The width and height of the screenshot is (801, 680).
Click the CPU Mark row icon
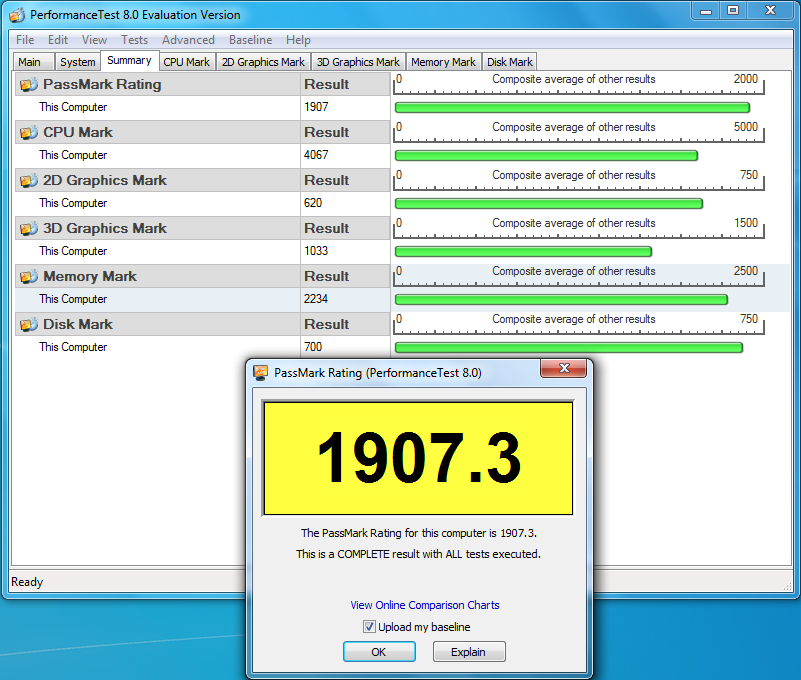click(29, 132)
